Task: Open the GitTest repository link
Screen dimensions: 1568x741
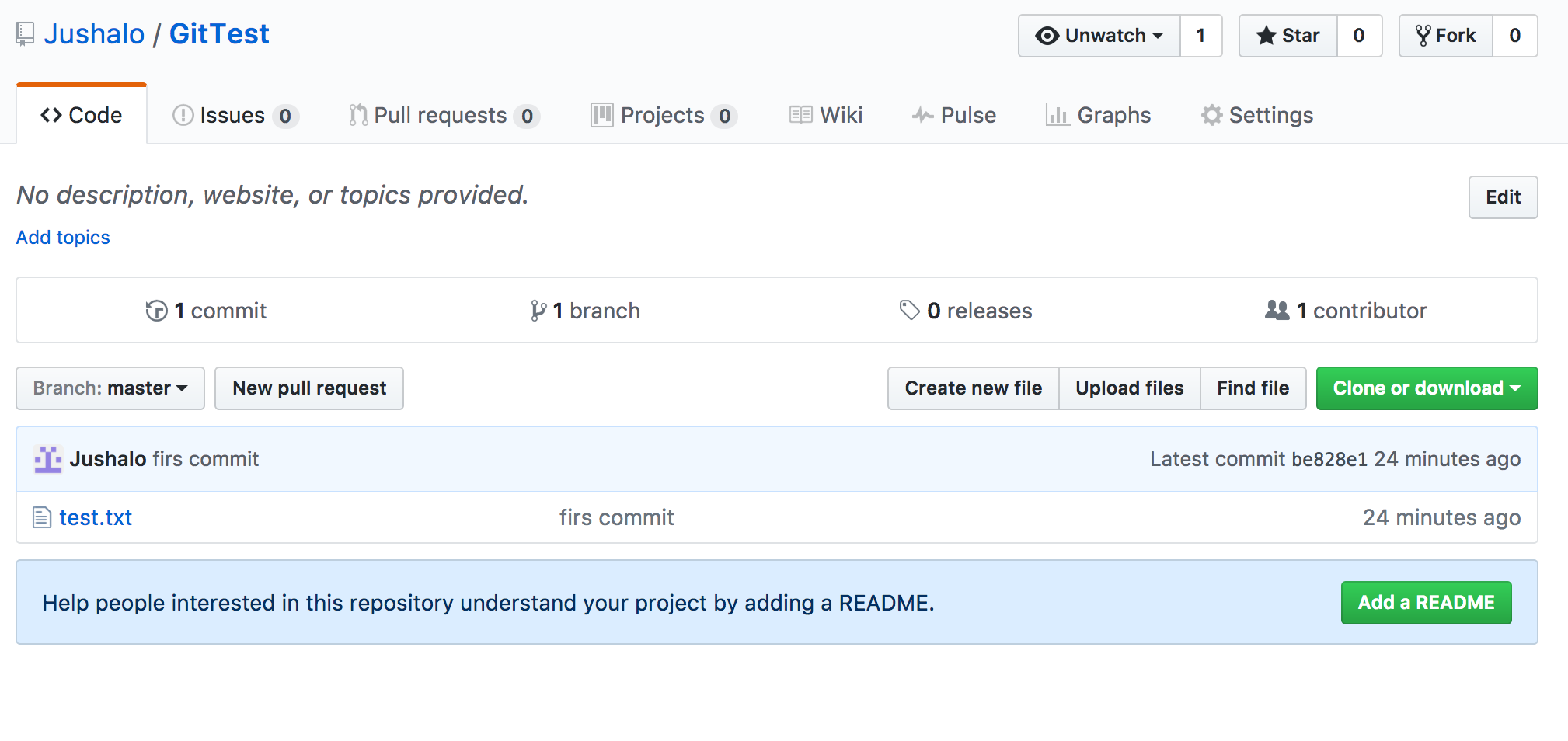Action: (219, 34)
